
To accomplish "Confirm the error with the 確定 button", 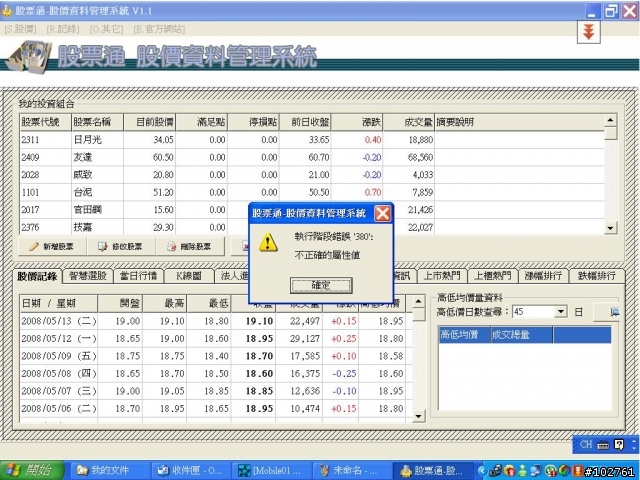I will (321, 285).
